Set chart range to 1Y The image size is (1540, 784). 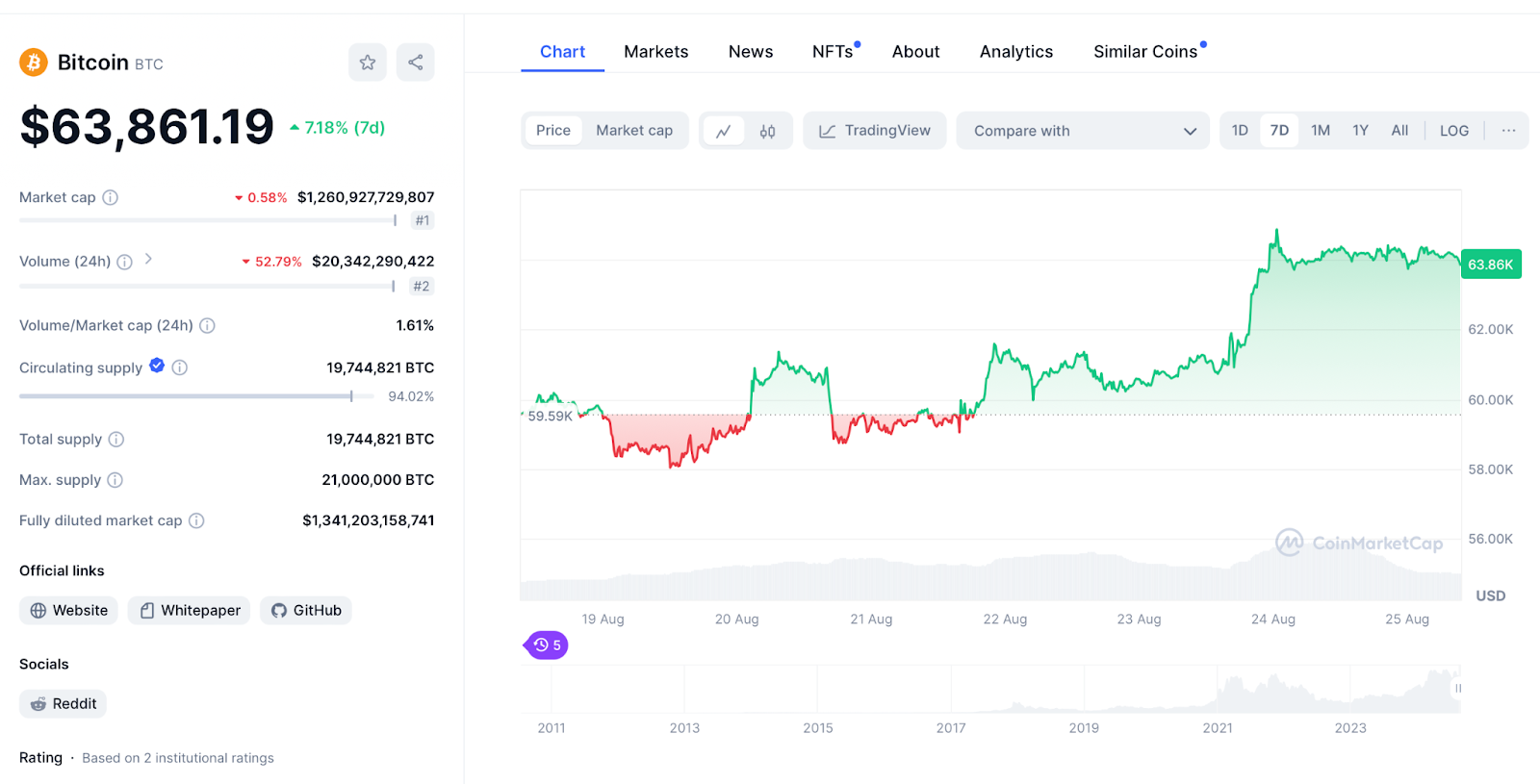click(x=1360, y=131)
